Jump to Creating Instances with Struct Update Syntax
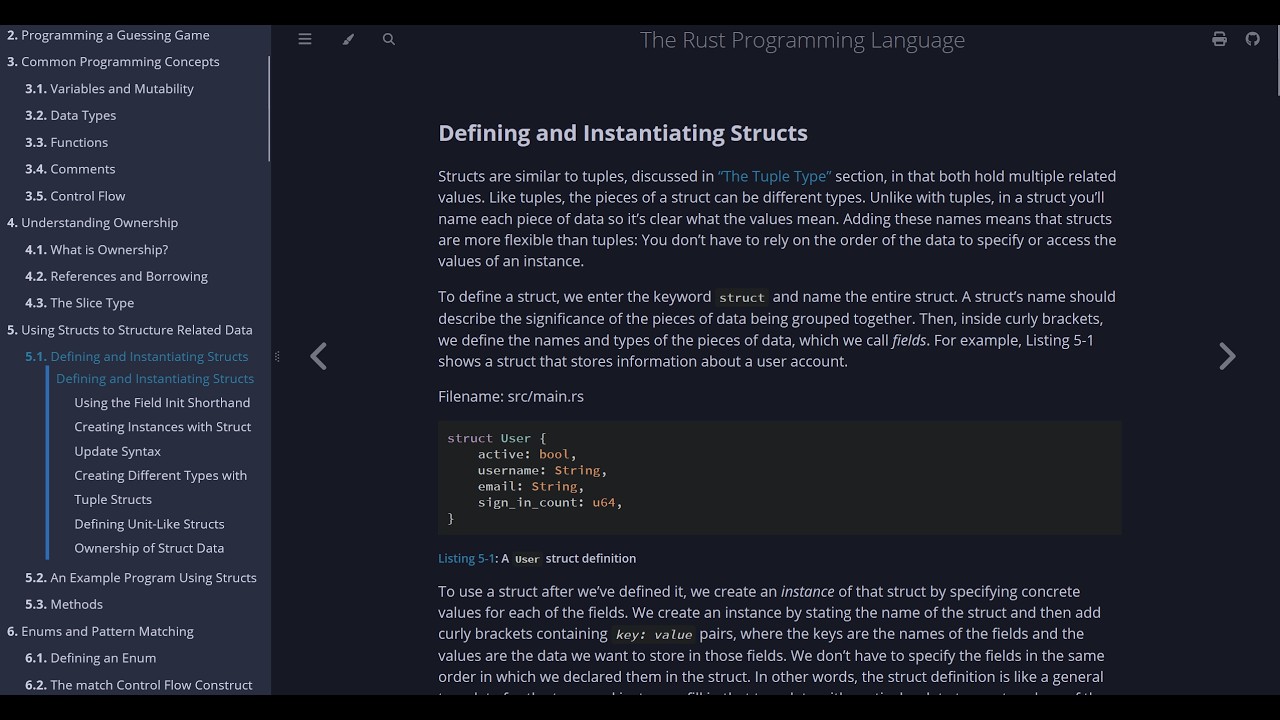 (162, 439)
